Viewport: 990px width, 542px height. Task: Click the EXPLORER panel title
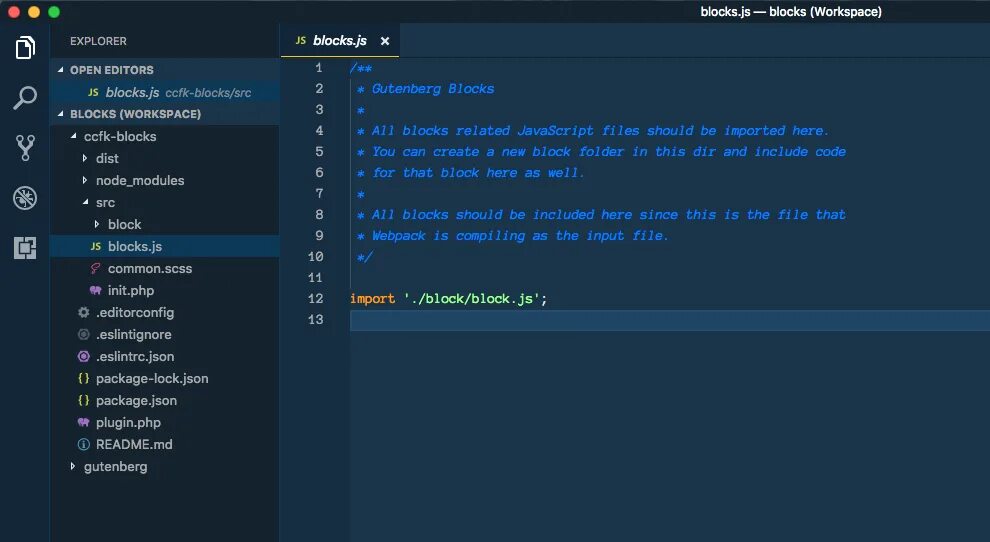tap(98, 41)
